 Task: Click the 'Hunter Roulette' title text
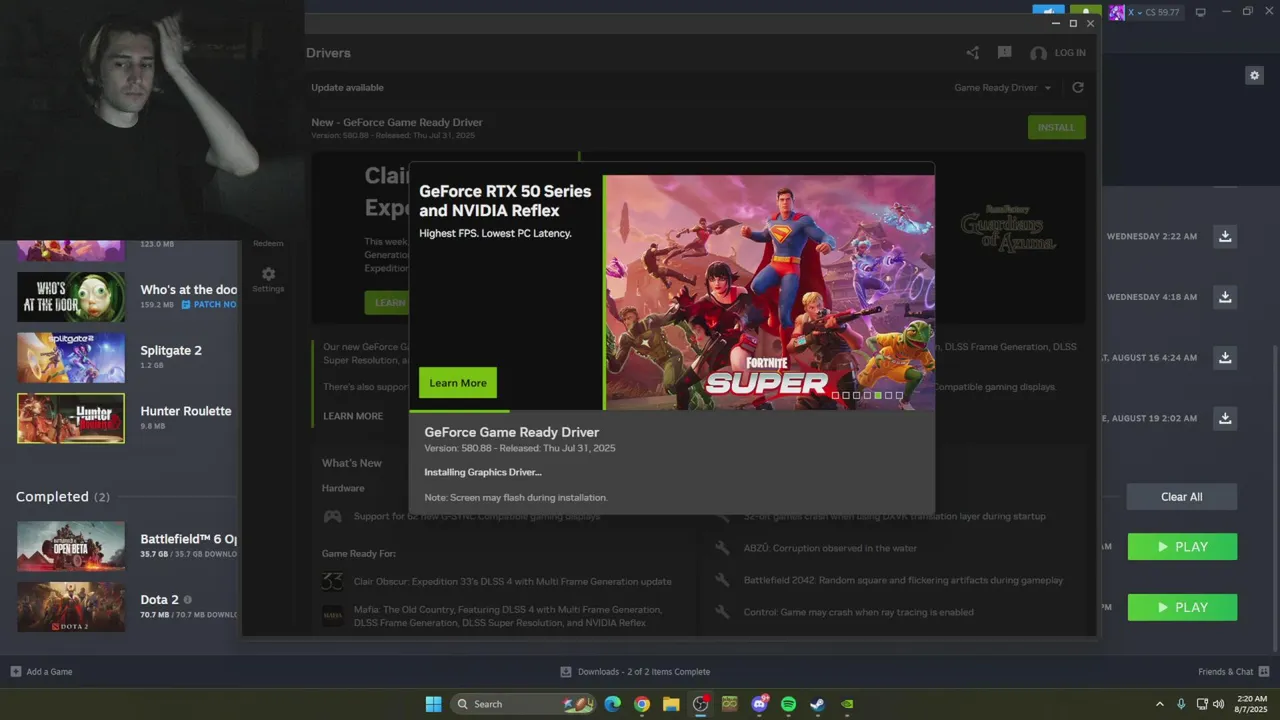point(186,411)
